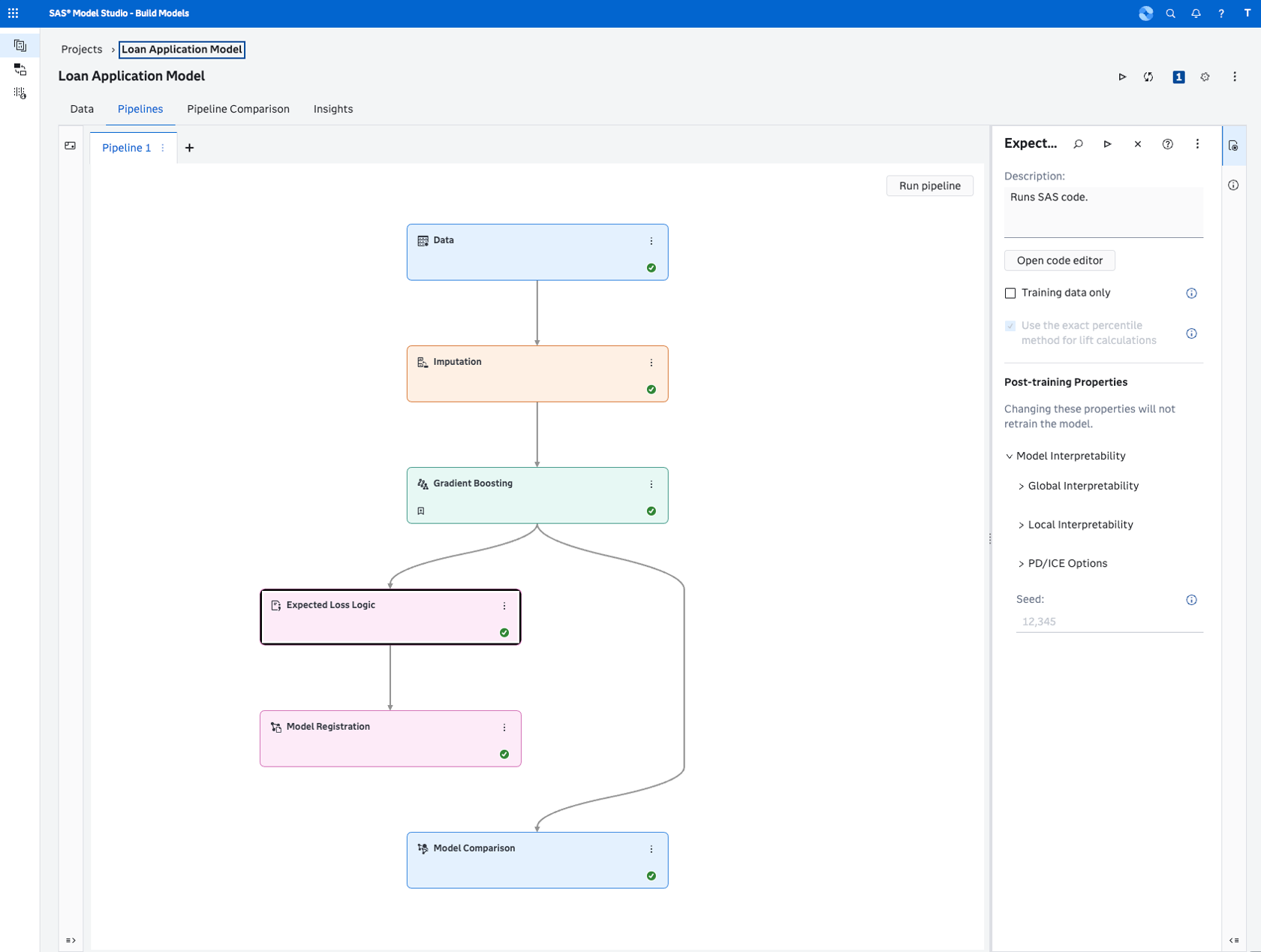Expand left pane with bottom arrow
The height and width of the screenshot is (952, 1261).
pyautogui.click(x=71, y=940)
